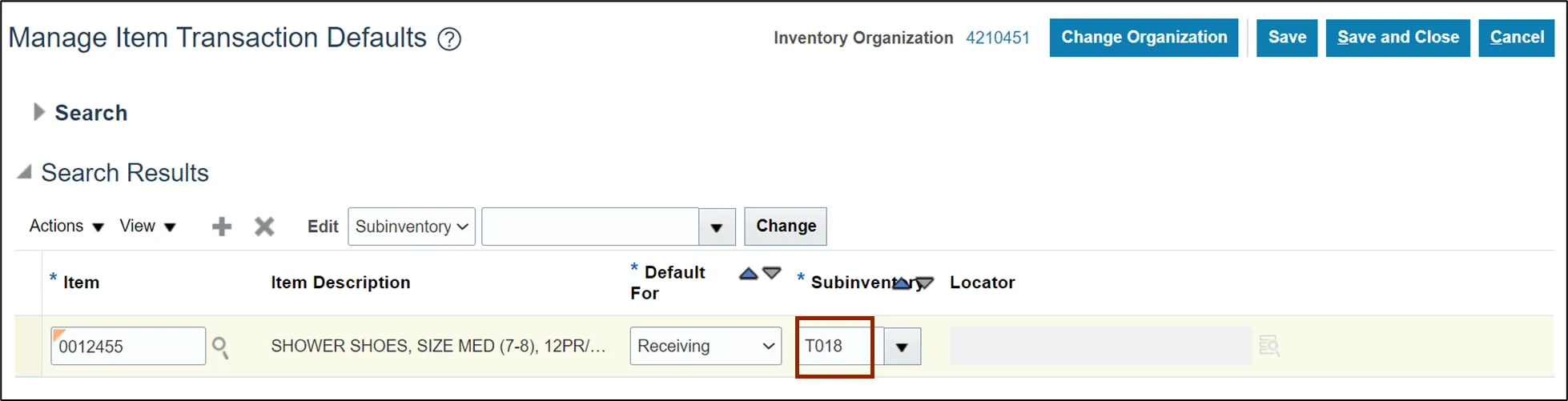Click the Change Organization button

click(1144, 38)
